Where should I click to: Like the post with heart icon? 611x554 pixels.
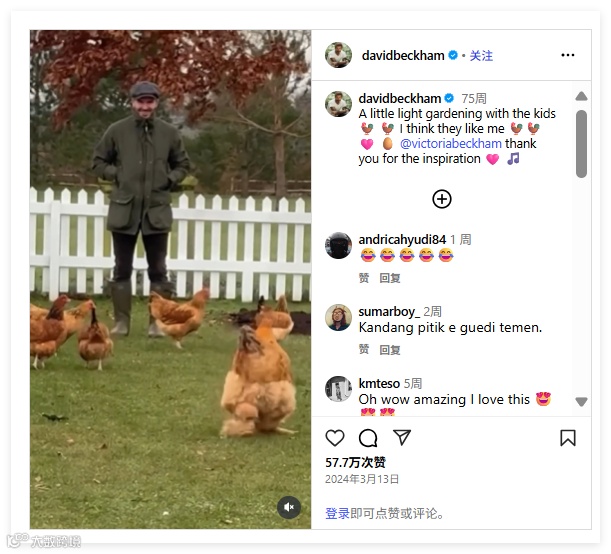(335, 438)
